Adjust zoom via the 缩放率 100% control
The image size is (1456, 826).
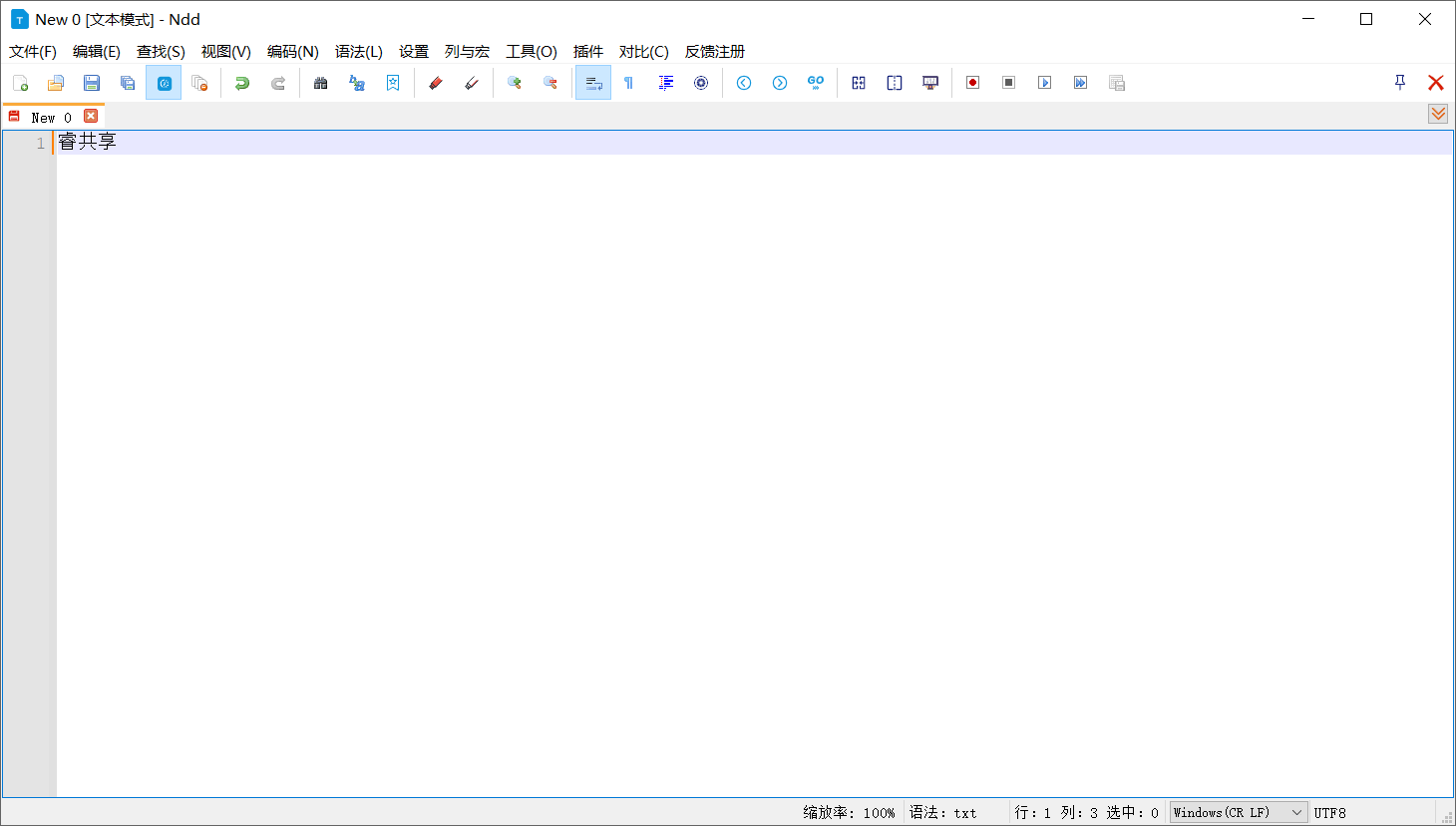(849, 812)
